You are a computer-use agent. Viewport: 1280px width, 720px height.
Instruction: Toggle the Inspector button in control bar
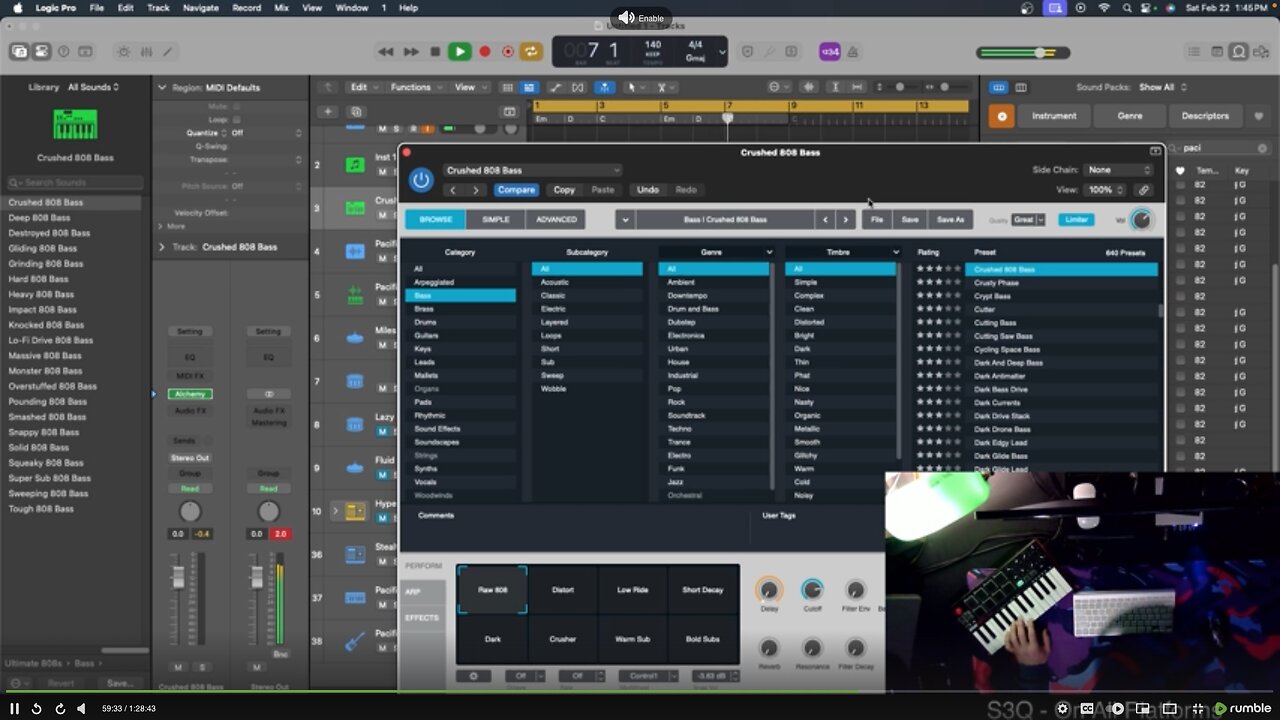click(x=41, y=51)
